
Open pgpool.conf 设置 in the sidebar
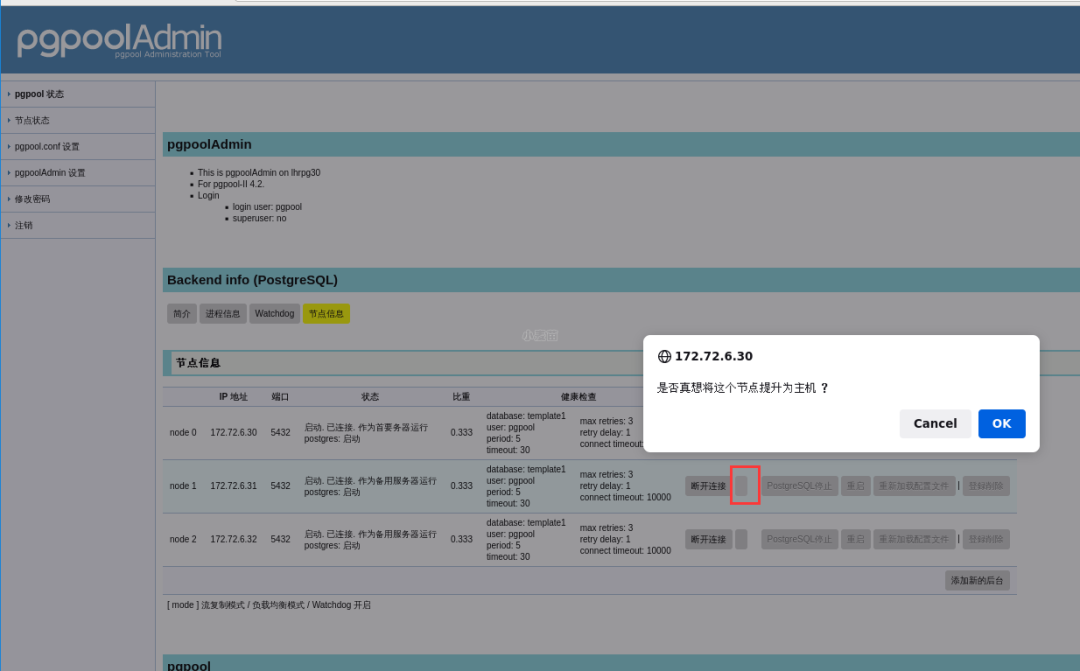coord(47,147)
